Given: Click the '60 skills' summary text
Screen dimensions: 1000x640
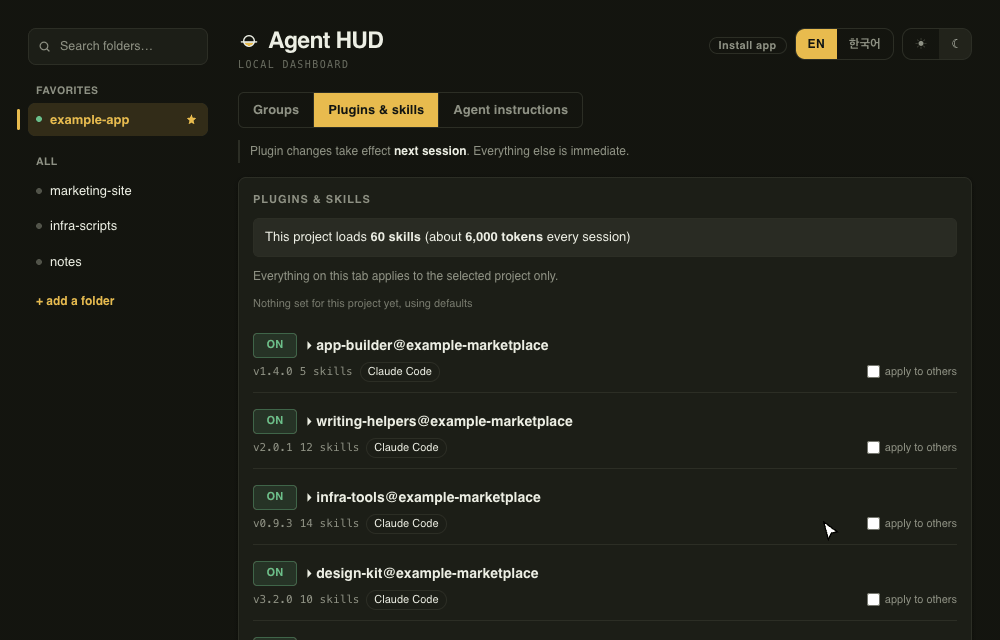Looking at the screenshot, I should 395,237.
